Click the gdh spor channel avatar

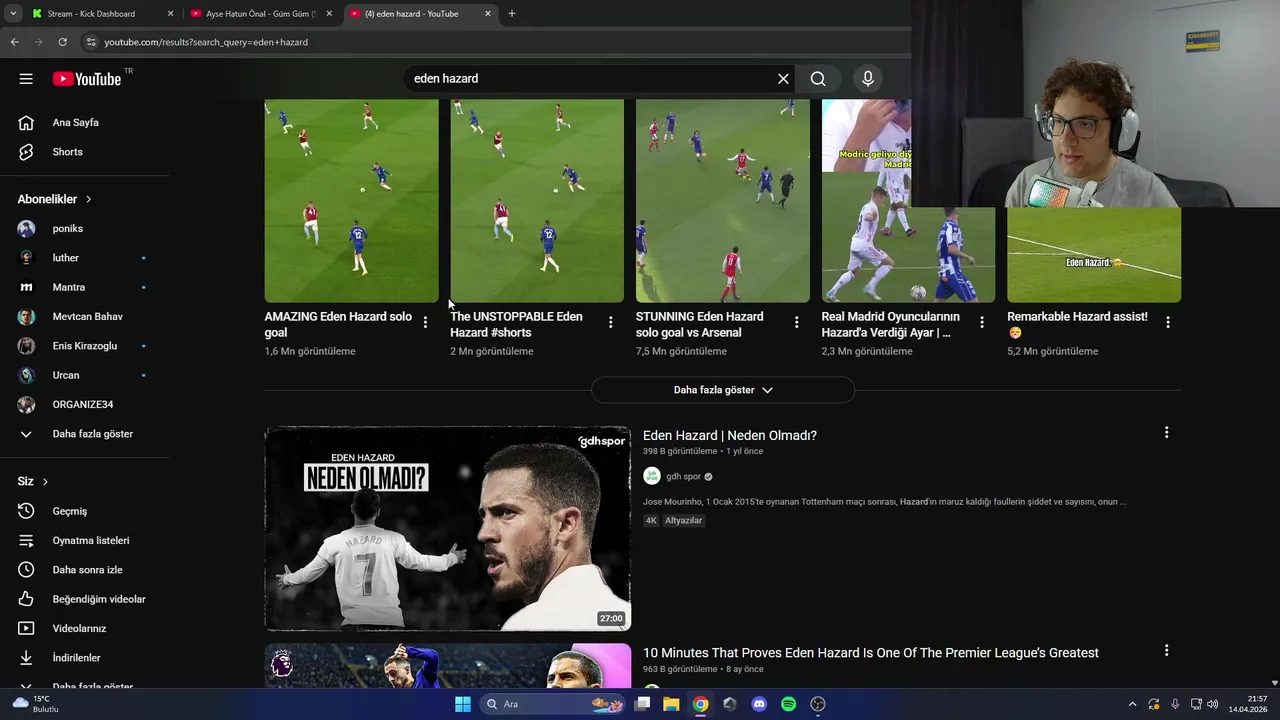pos(652,477)
